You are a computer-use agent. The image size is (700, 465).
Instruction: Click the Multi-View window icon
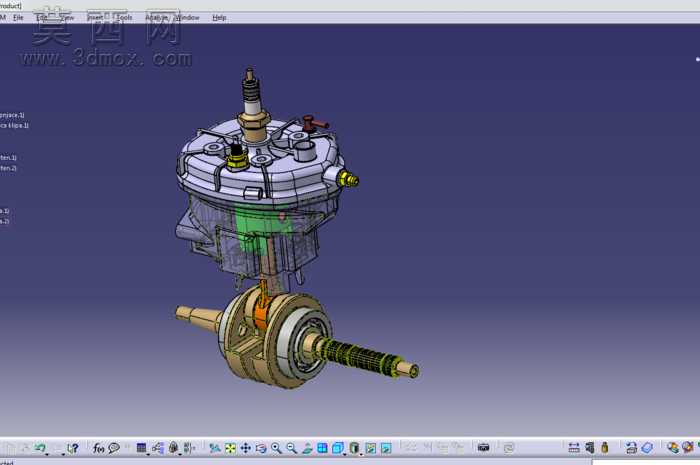[x=322, y=448]
